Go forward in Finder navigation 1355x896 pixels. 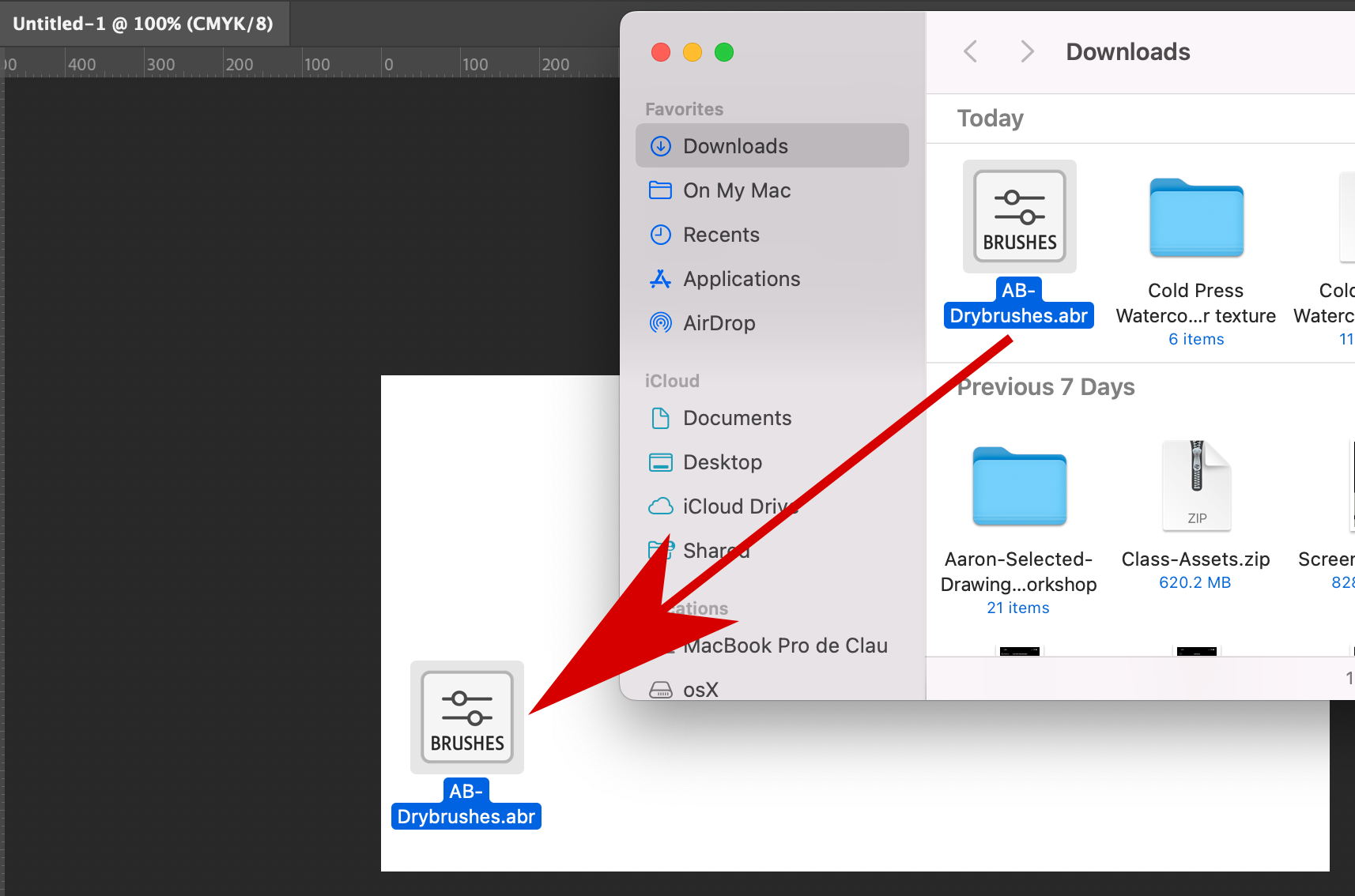tap(1026, 52)
